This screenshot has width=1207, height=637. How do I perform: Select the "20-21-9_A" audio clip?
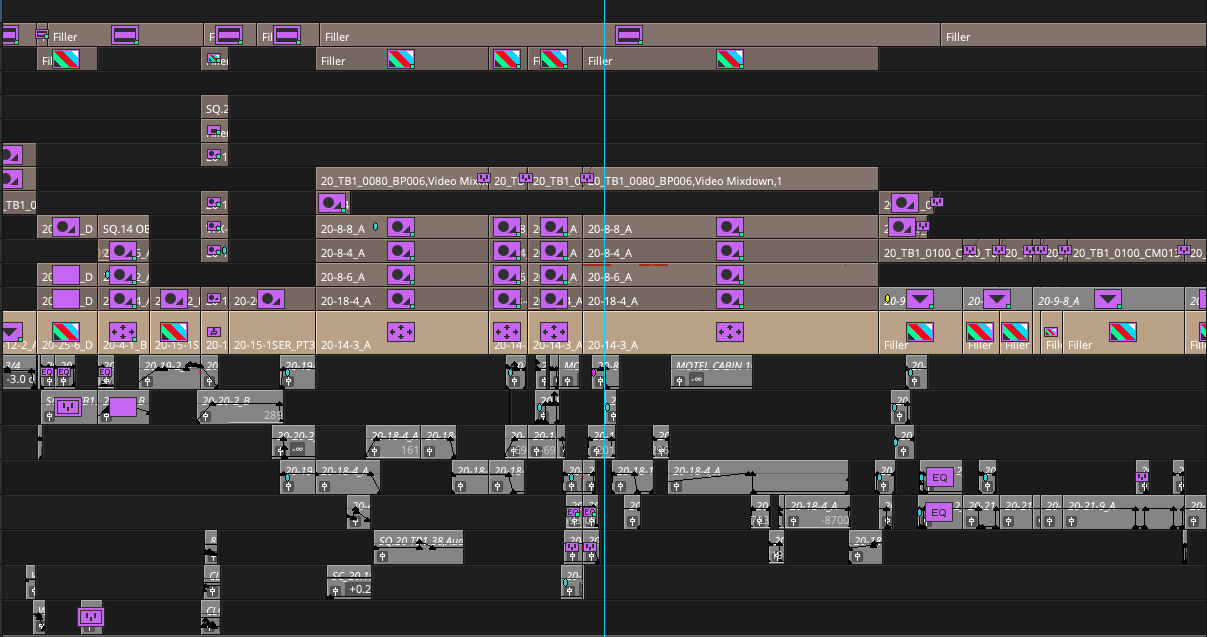(x=1122, y=512)
